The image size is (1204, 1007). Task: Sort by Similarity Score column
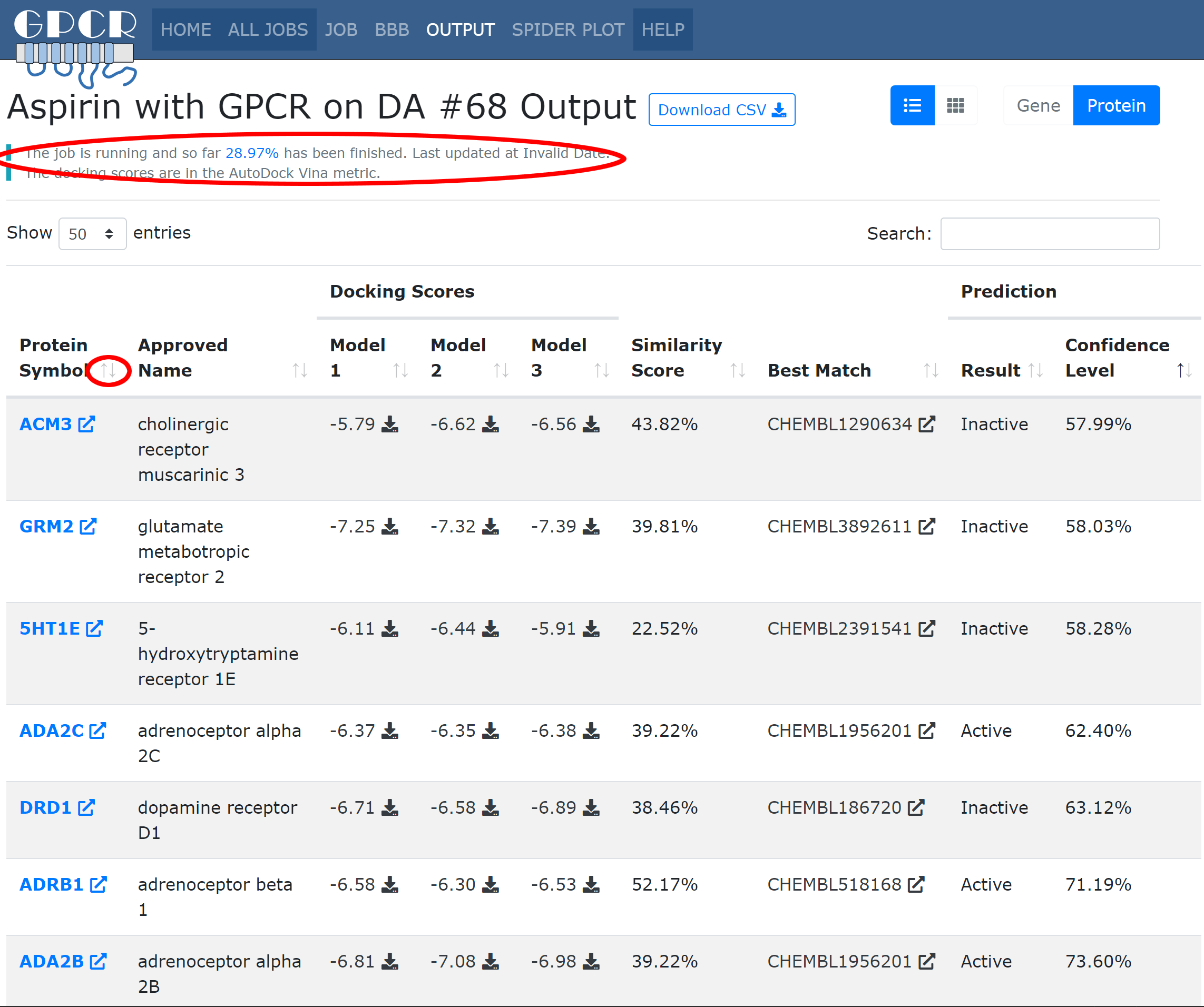click(x=737, y=370)
